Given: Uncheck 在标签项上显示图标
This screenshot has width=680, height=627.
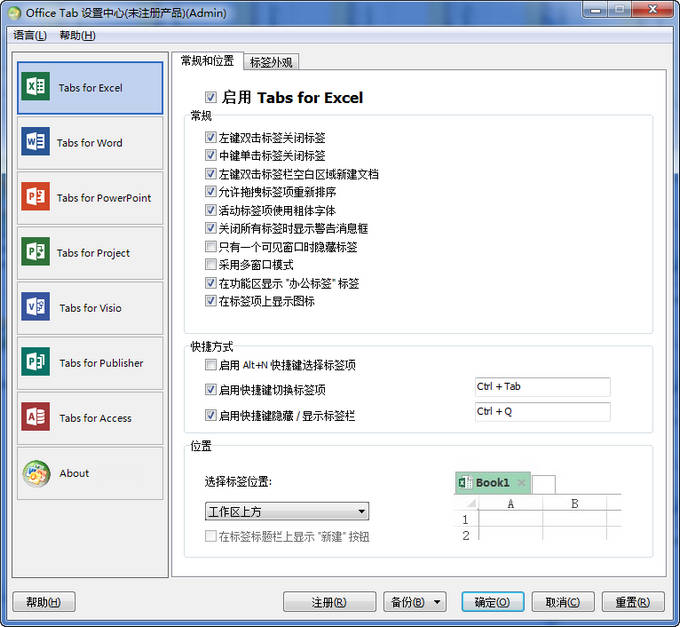Looking at the screenshot, I should [211, 301].
